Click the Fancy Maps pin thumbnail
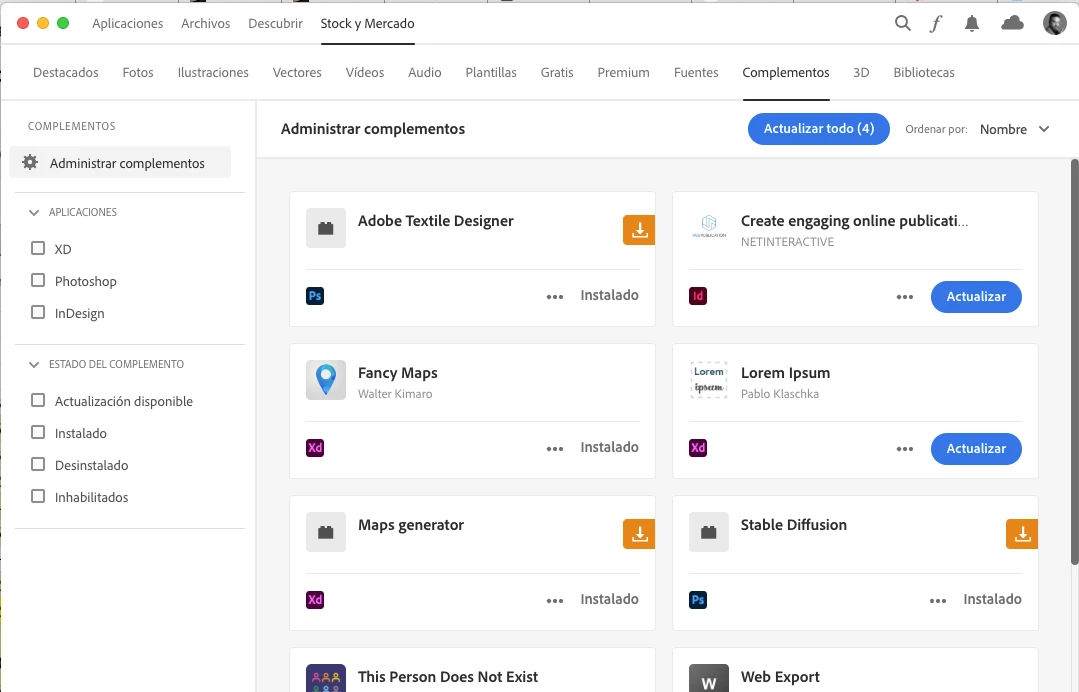Viewport: 1079px width, 692px height. pos(326,380)
